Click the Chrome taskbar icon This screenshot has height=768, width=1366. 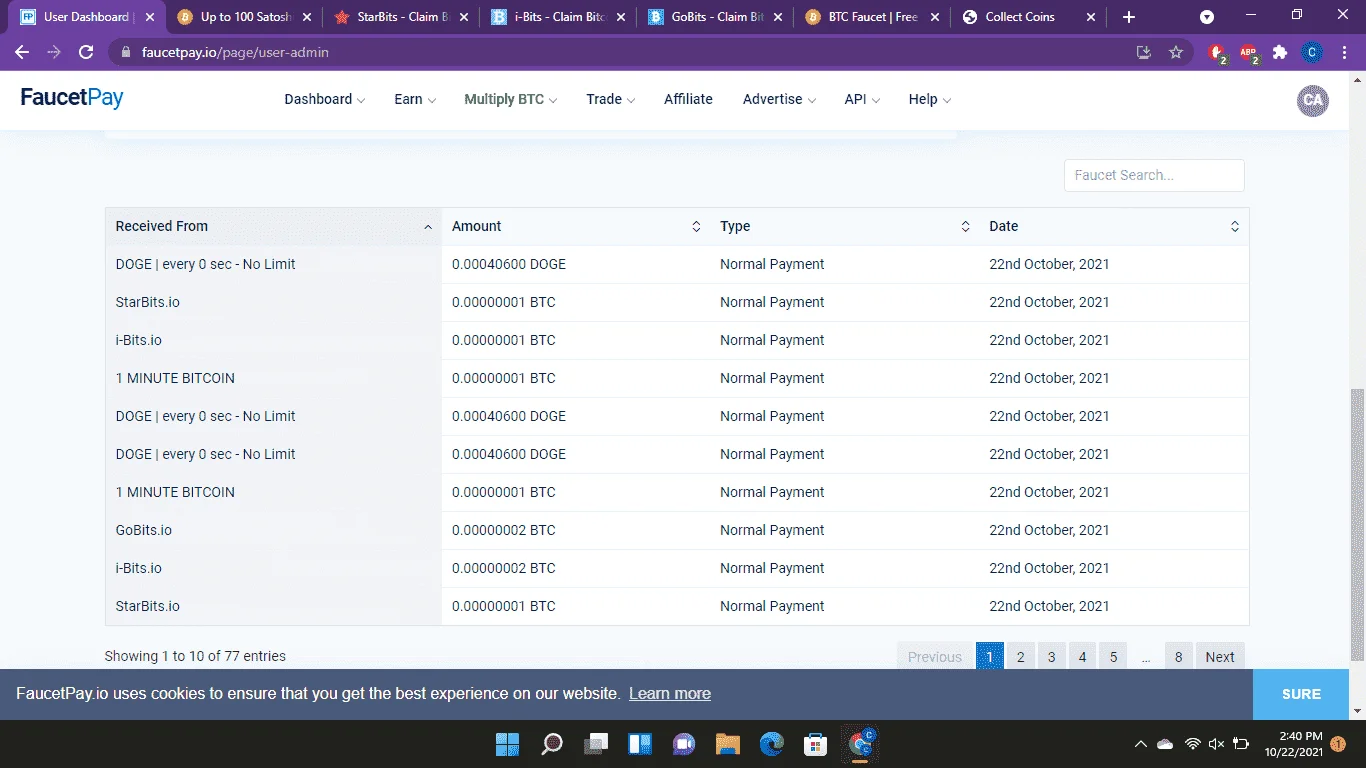tap(861, 743)
